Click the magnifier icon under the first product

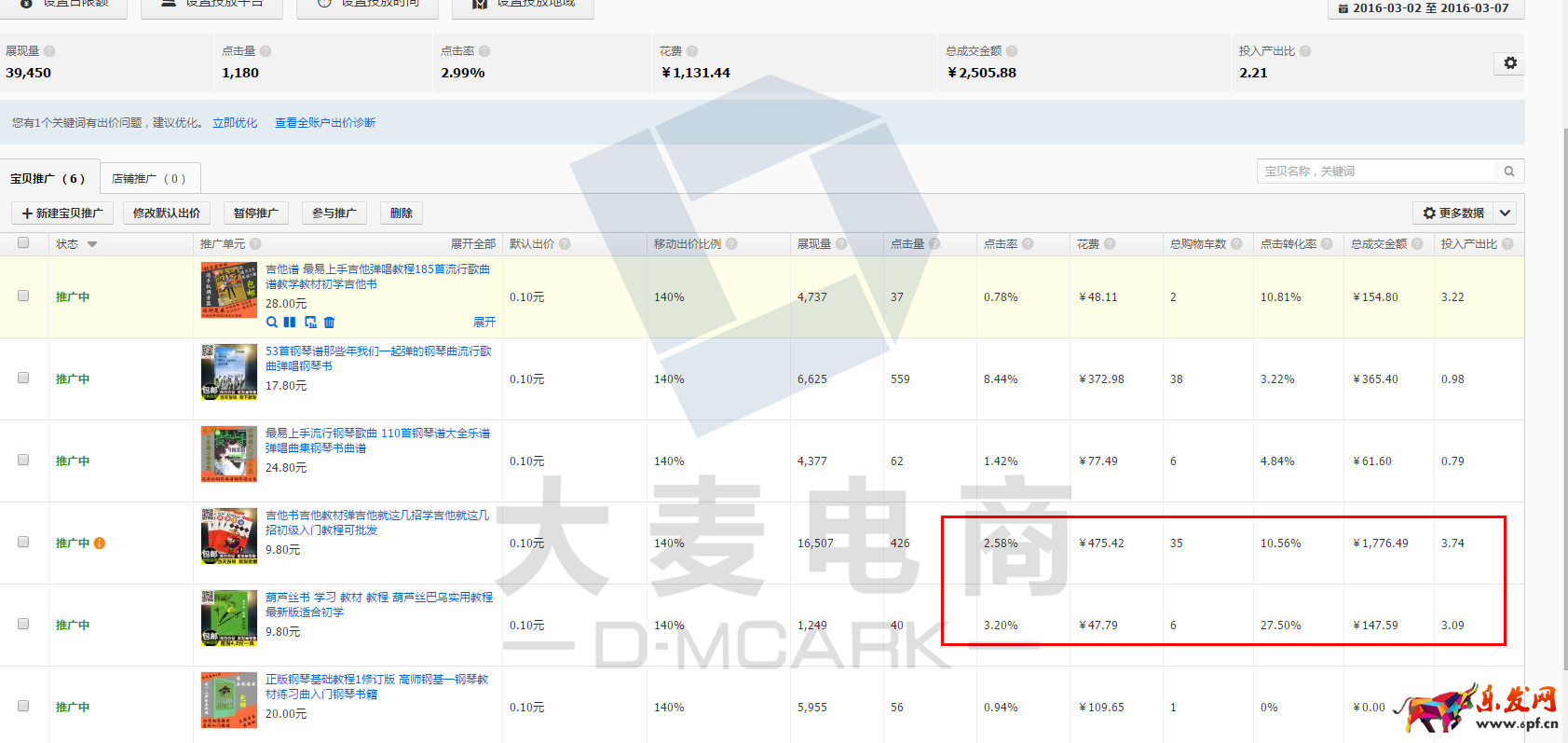pyautogui.click(x=271, y=323)
